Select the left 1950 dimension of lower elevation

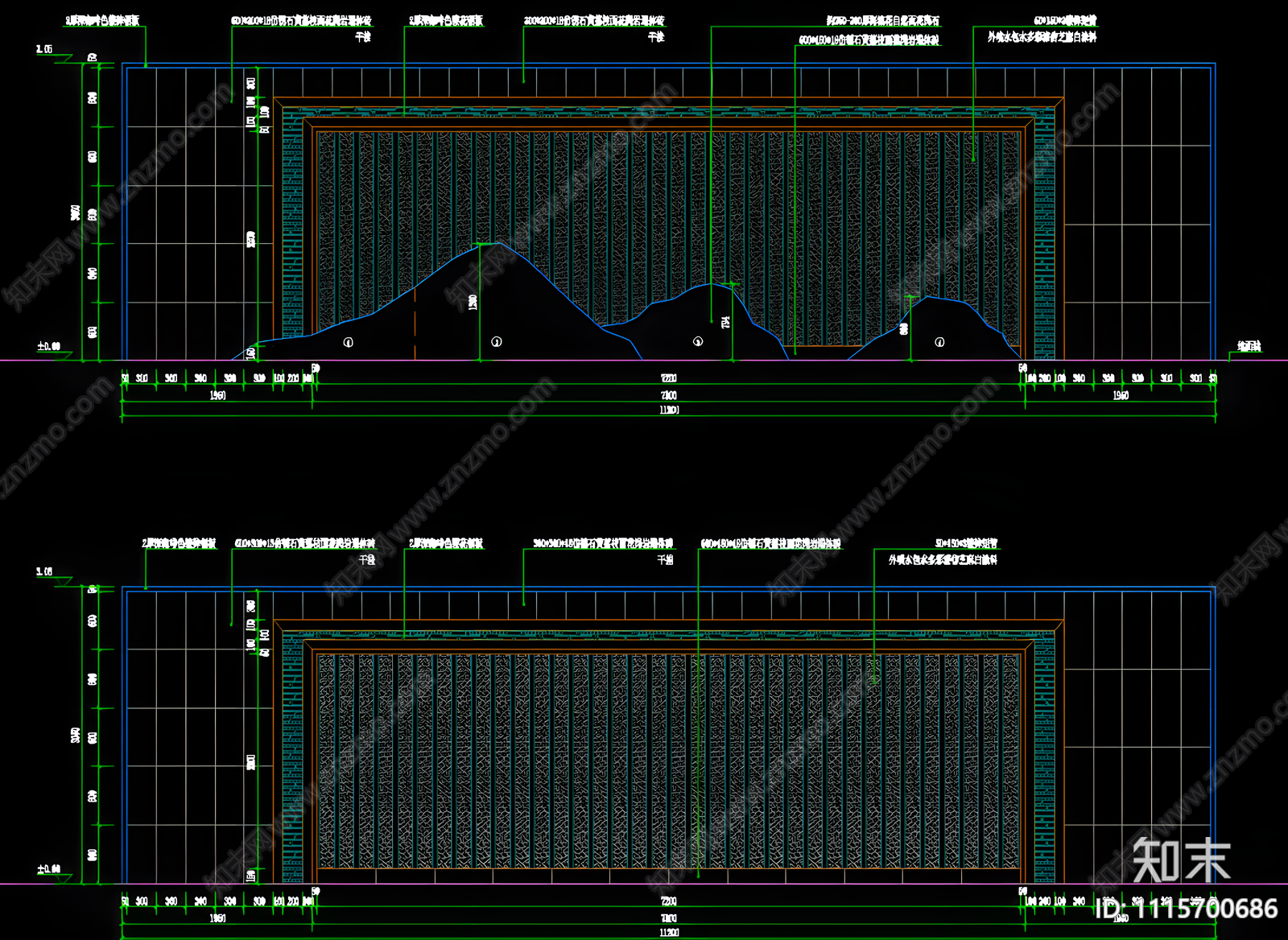217,918
